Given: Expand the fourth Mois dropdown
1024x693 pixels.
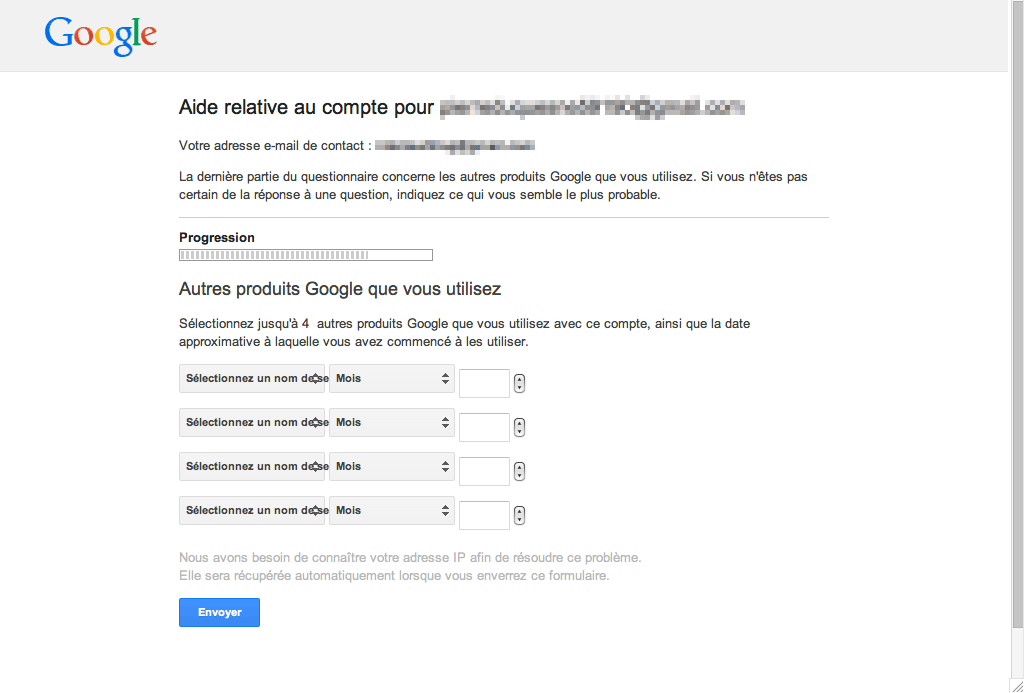Looking at the screenshot, I should (x=392, y=510).
